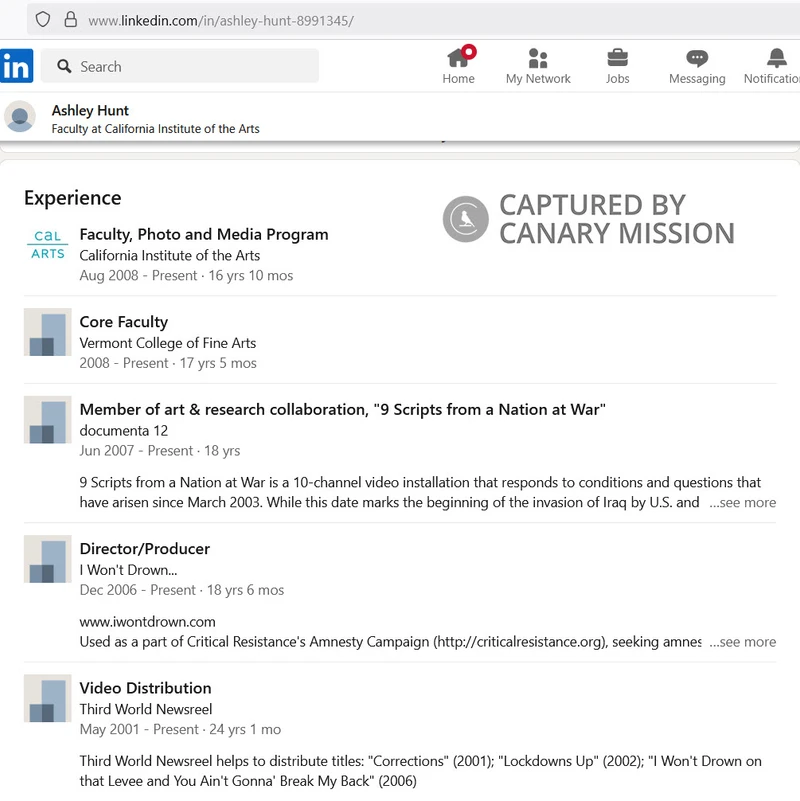This screenshot has height=801, width=800.
Task: Focus the LinkedIn Search field
Action: point(180,66)
